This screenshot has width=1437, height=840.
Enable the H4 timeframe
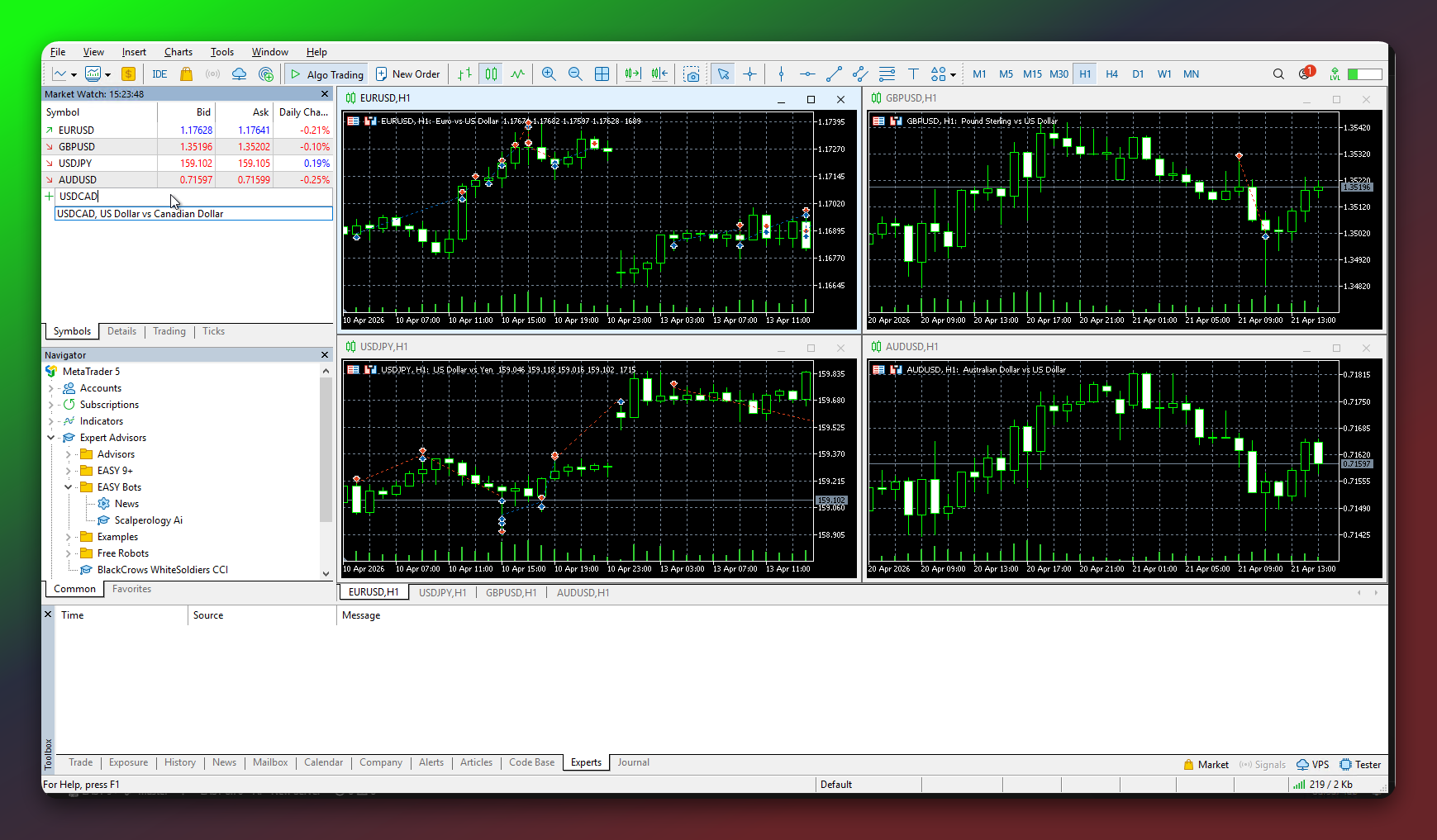[x=1111, y=74]
